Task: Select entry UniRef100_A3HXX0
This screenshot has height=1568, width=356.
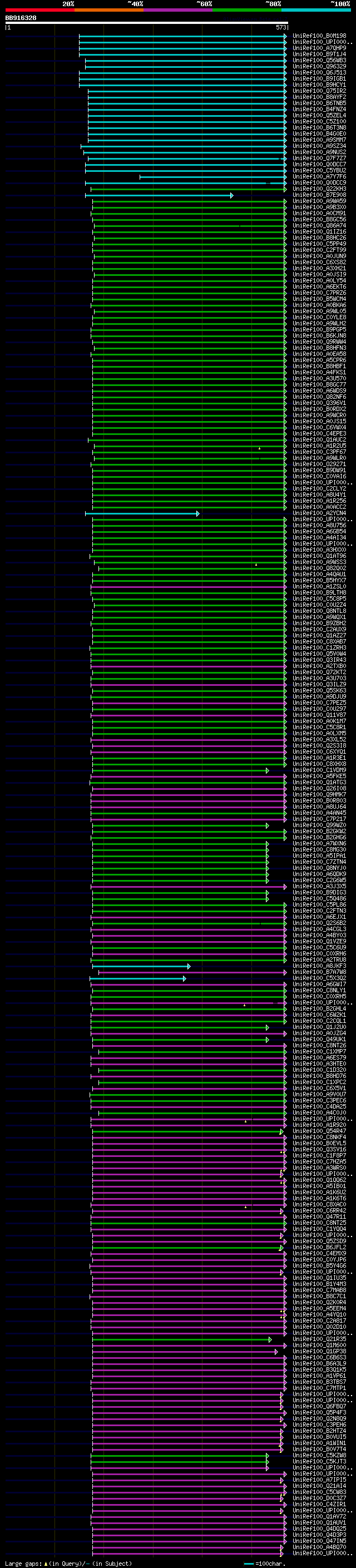Action: tap(319, 550)
